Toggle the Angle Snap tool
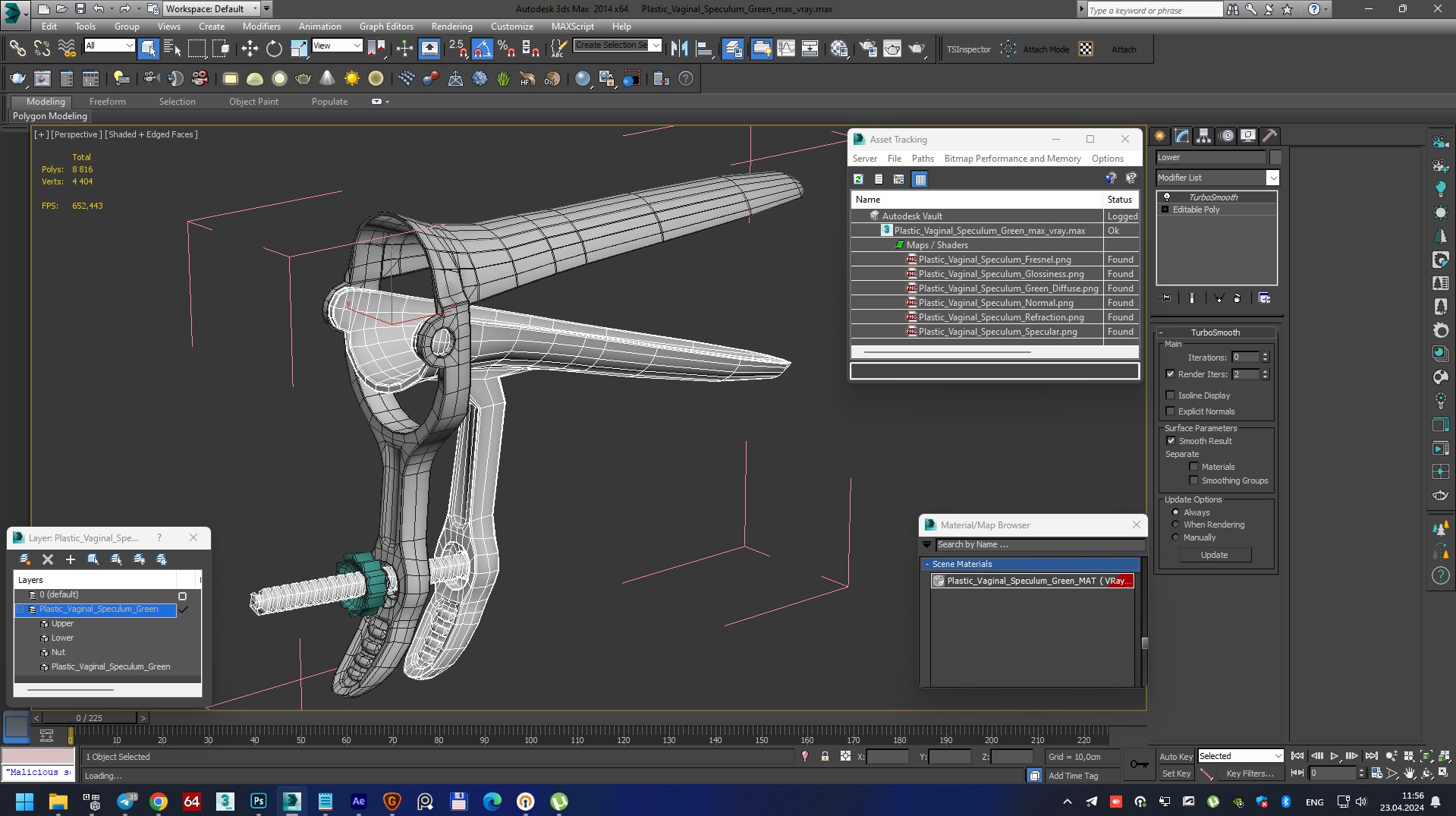 point(483,49)
